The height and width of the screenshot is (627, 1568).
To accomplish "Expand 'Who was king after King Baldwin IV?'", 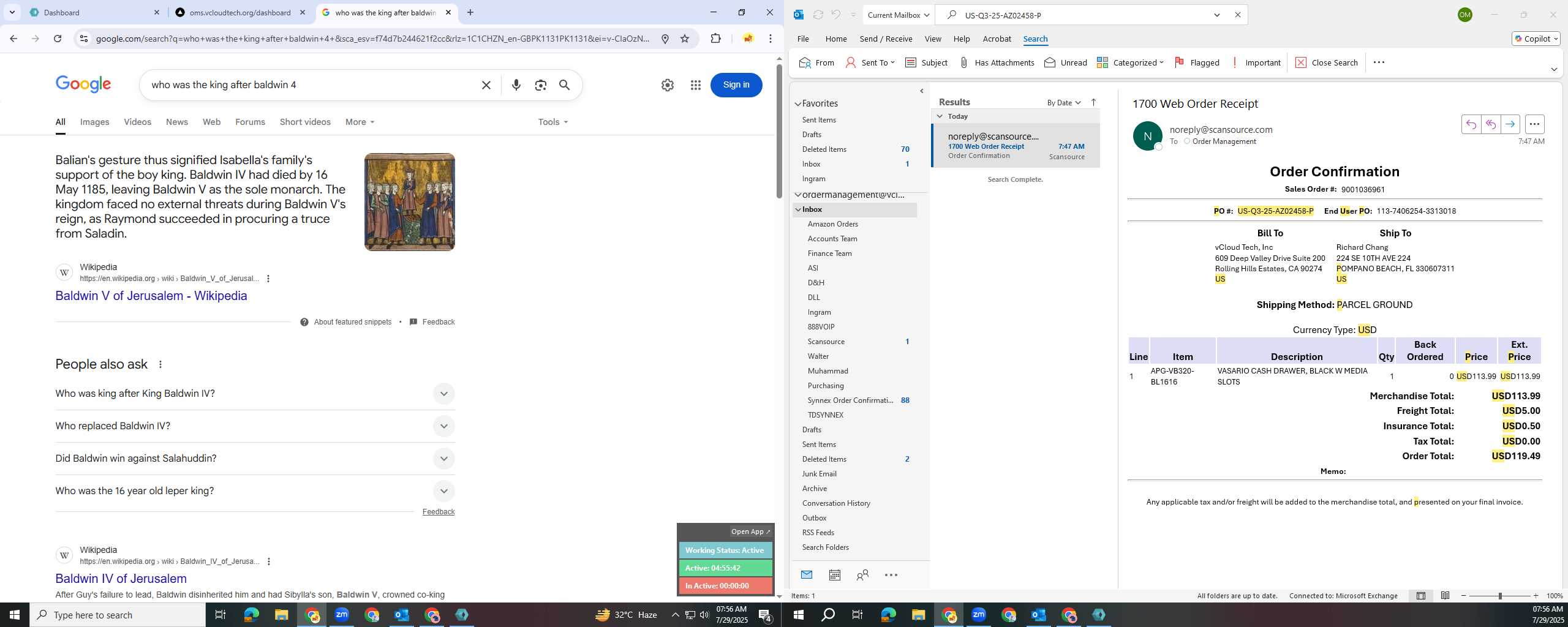I will coord(443,394).
